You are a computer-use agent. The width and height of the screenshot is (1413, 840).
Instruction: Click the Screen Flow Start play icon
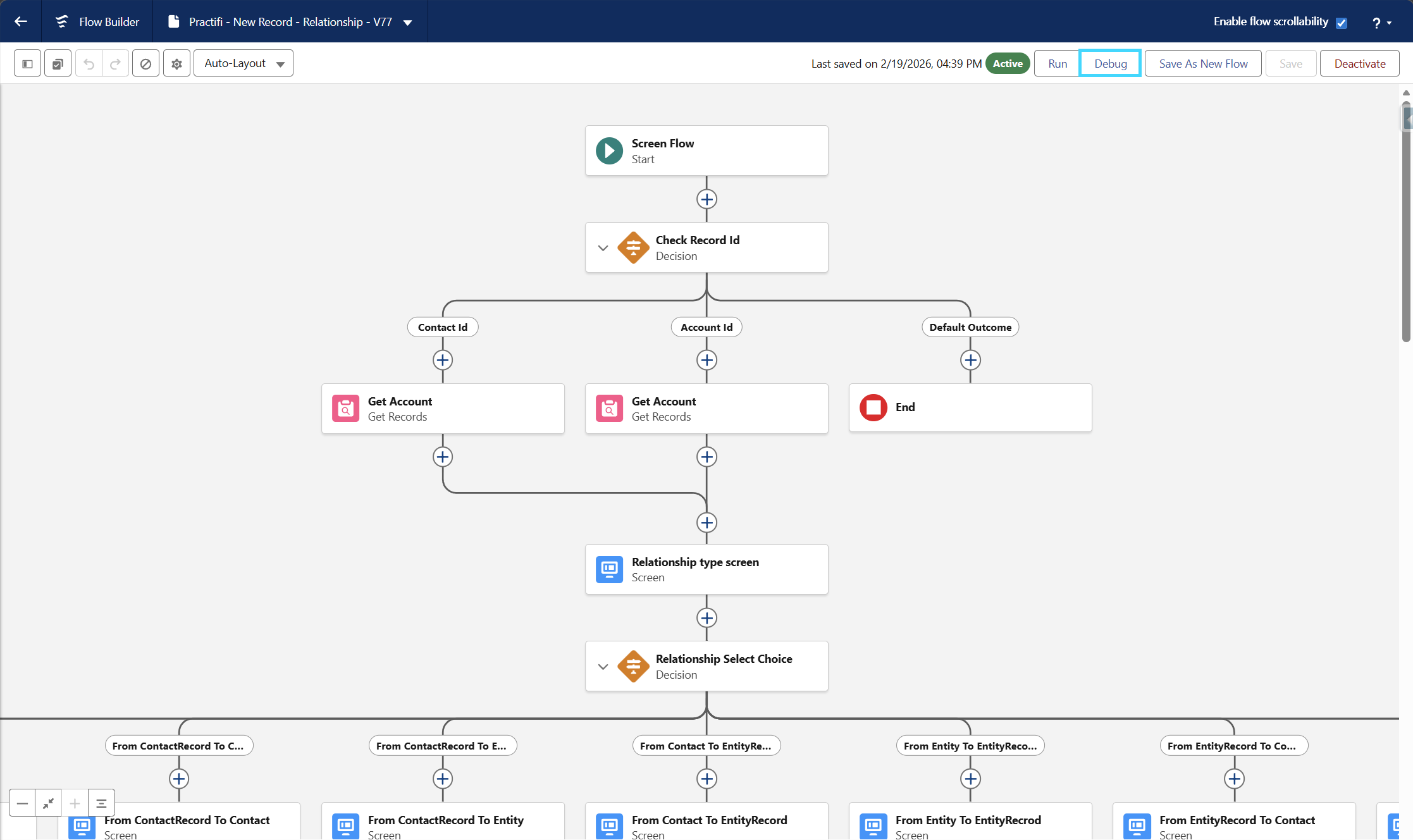609,151
